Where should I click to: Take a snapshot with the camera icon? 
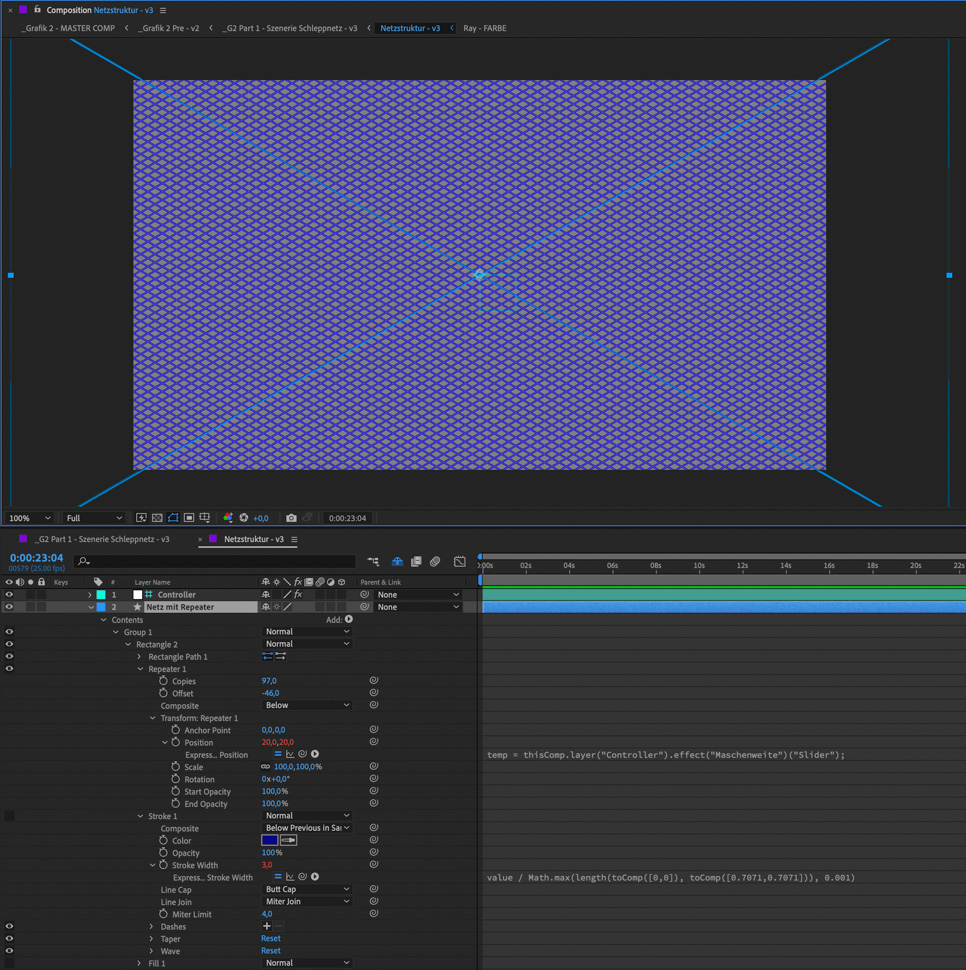pyautogui.click(x=291, y=518)
